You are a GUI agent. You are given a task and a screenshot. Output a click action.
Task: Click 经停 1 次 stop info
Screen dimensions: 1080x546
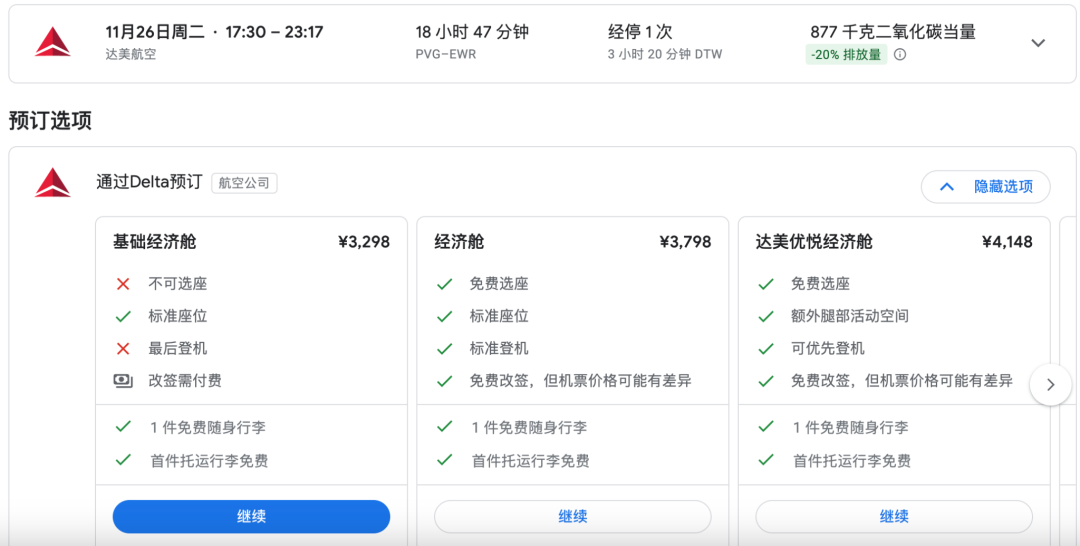(640, 32)
